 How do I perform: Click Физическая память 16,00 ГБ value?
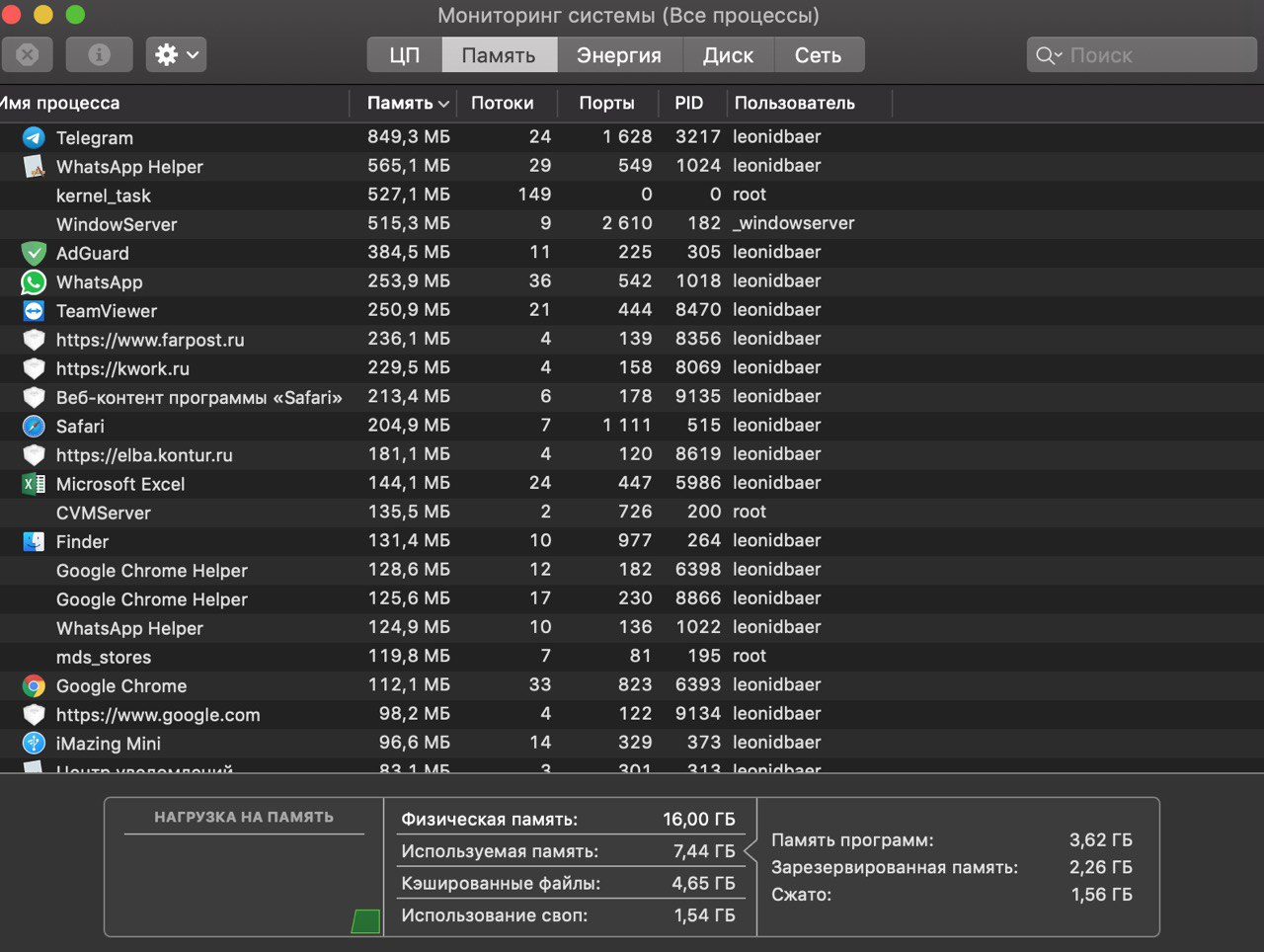(x=699, y=819)
